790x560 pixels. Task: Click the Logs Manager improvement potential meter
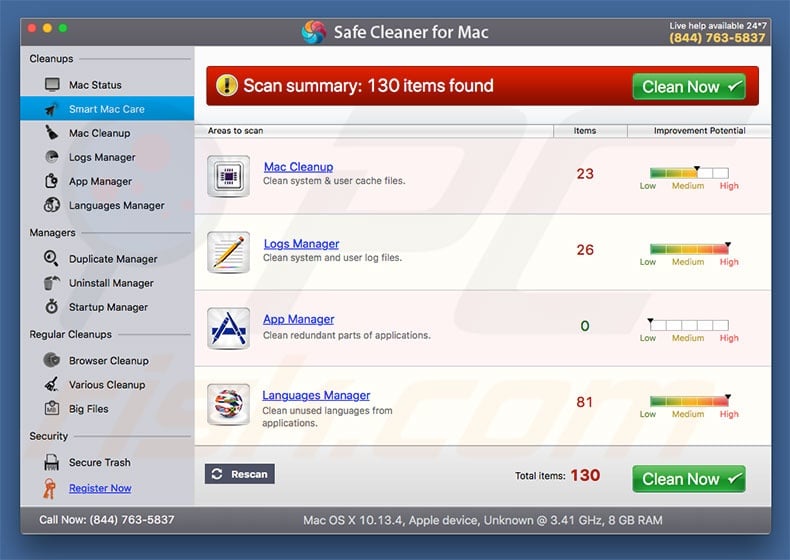click(x=689, y=248)
